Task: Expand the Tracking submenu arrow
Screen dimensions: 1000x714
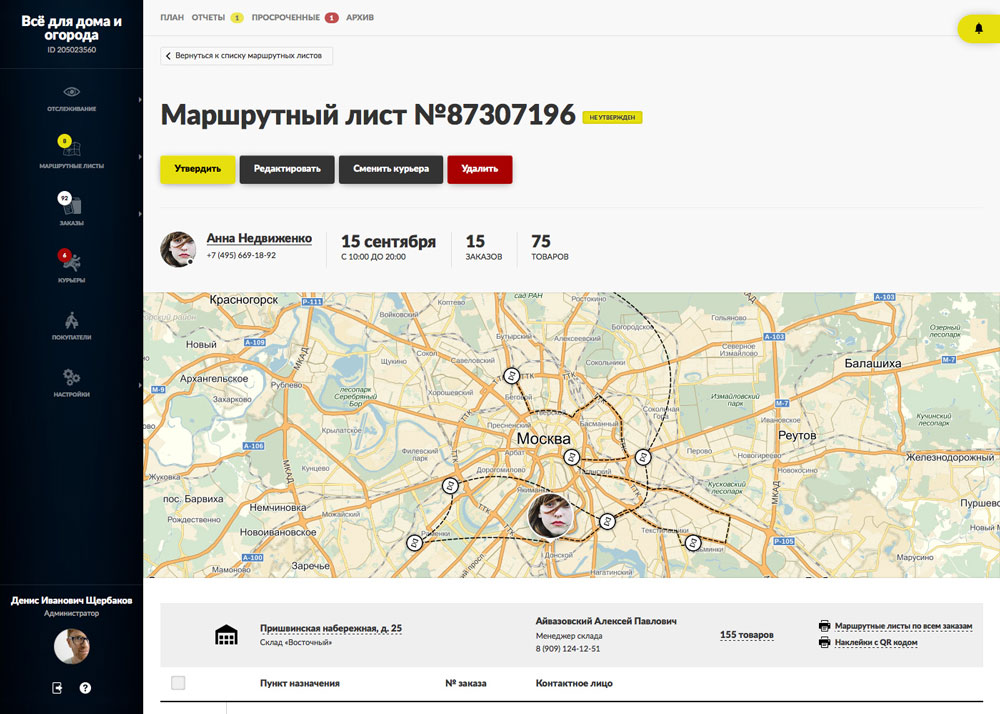Action: 140,100
